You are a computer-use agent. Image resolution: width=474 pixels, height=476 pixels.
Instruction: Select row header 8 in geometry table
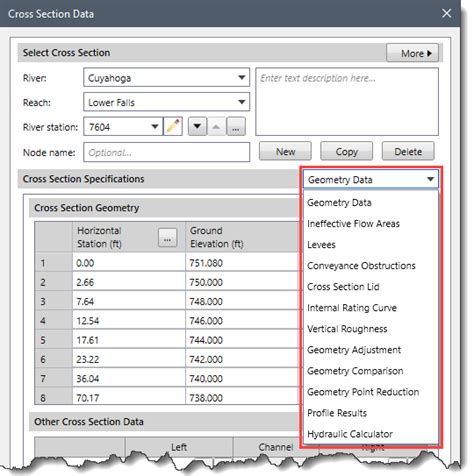[54, 397]
